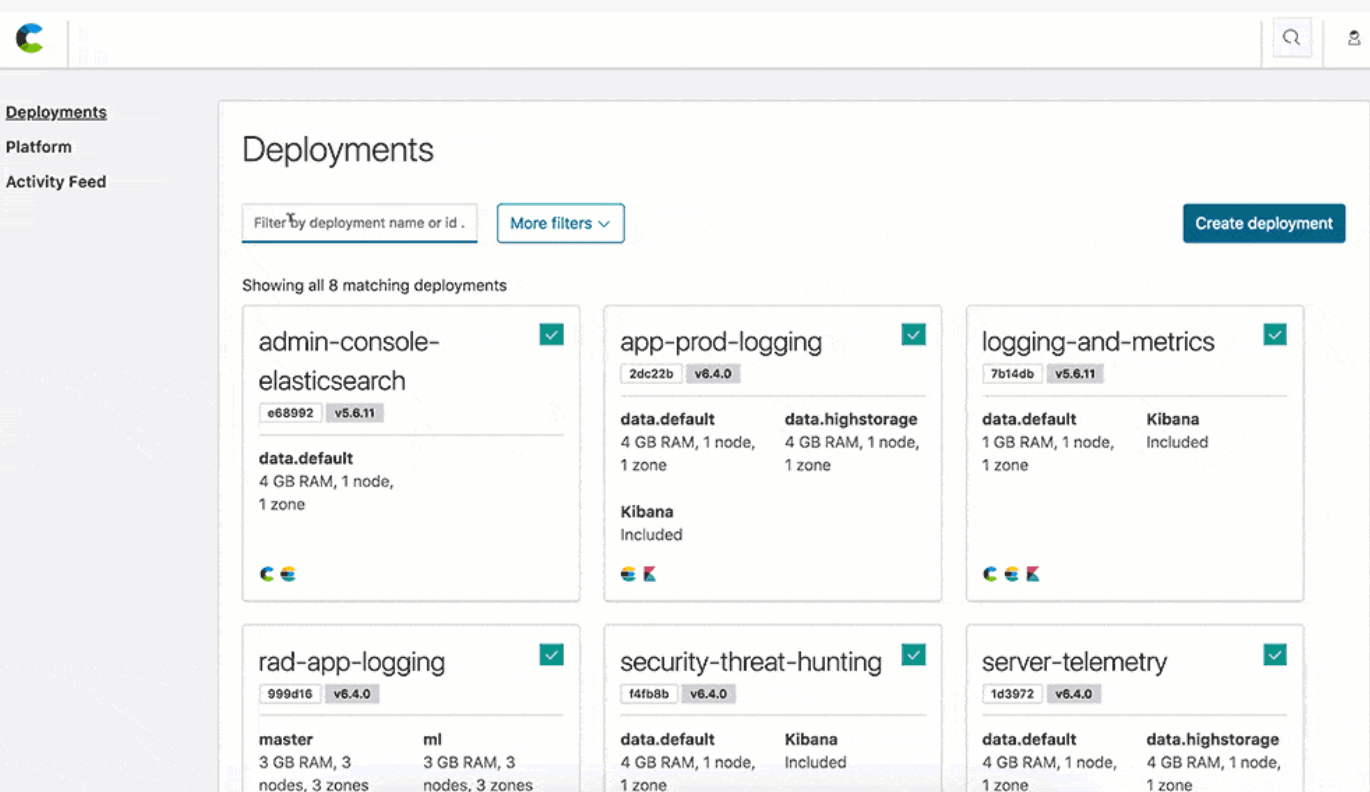Expand the More filters dropdown
This screenshot has width=1370, height=792.
(561, 223)
